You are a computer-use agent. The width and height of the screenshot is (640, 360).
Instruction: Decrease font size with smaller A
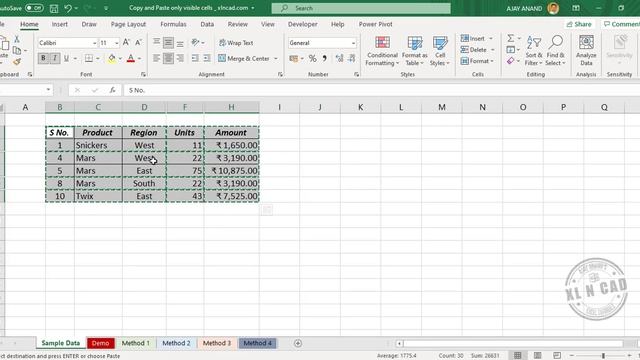[x=138, y=42]
